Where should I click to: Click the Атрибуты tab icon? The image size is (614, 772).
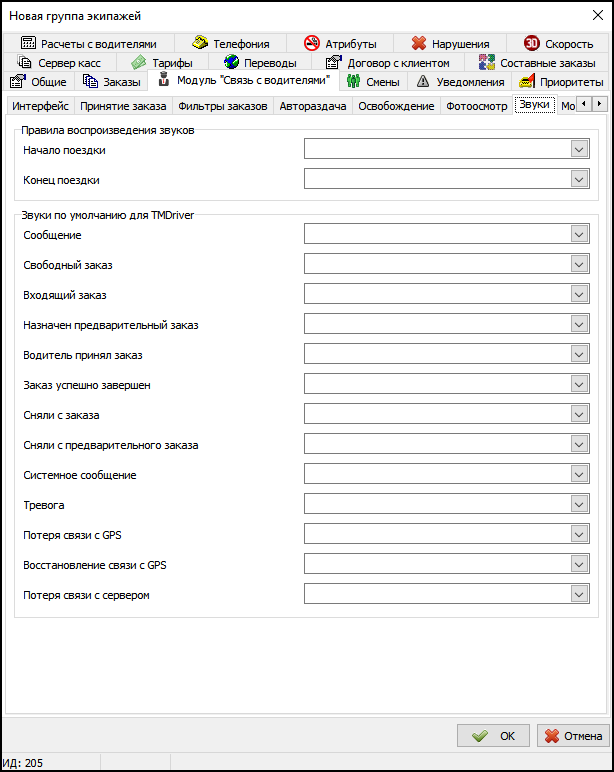311,44
